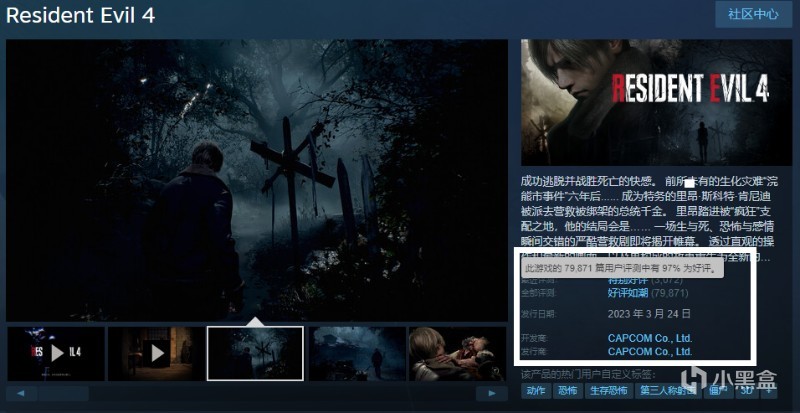Select the 生存恐怖 tag

(x=608, y=391)
